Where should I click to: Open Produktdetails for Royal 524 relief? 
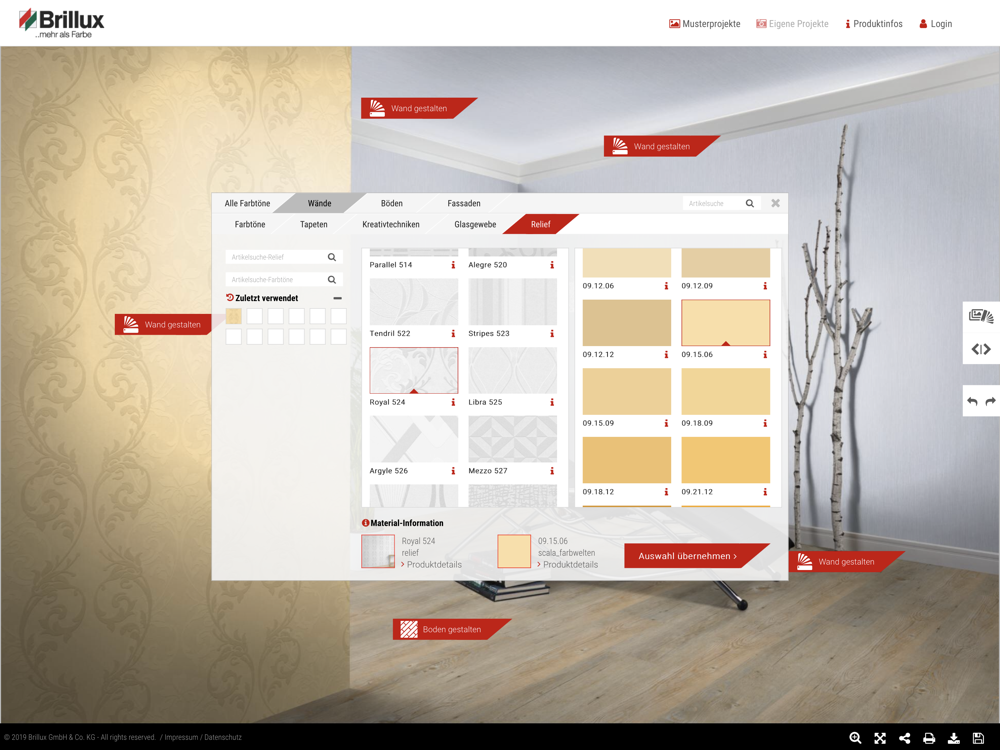point(432,564)
